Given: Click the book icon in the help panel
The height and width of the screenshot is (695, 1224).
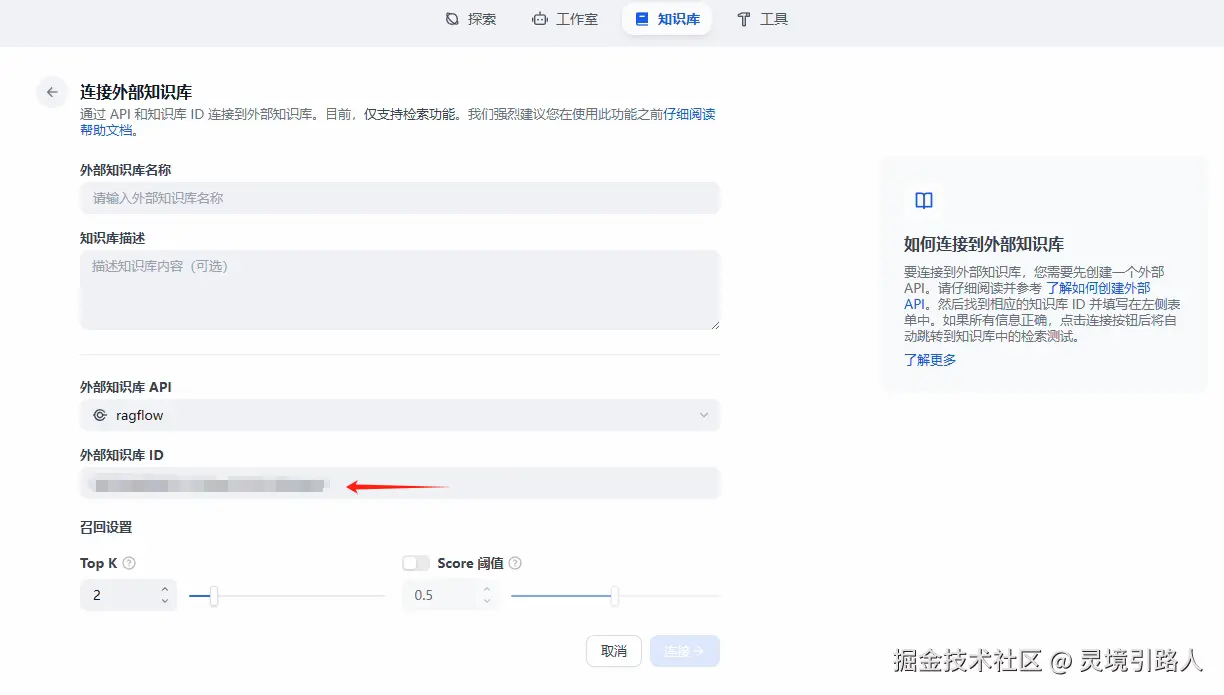Looking at the screenshot, I should (x=922, y=200).
